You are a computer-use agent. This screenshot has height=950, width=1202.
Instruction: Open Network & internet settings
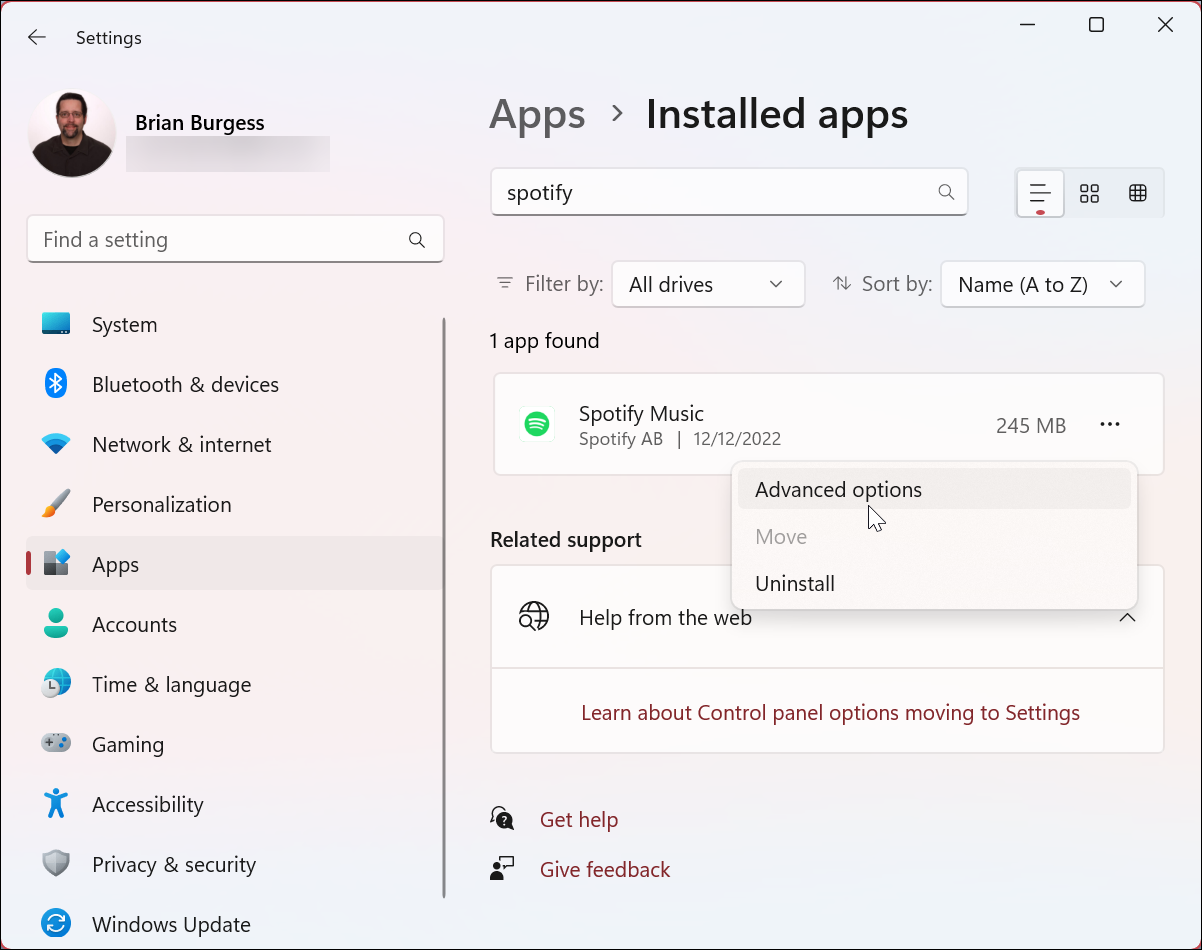235,445
